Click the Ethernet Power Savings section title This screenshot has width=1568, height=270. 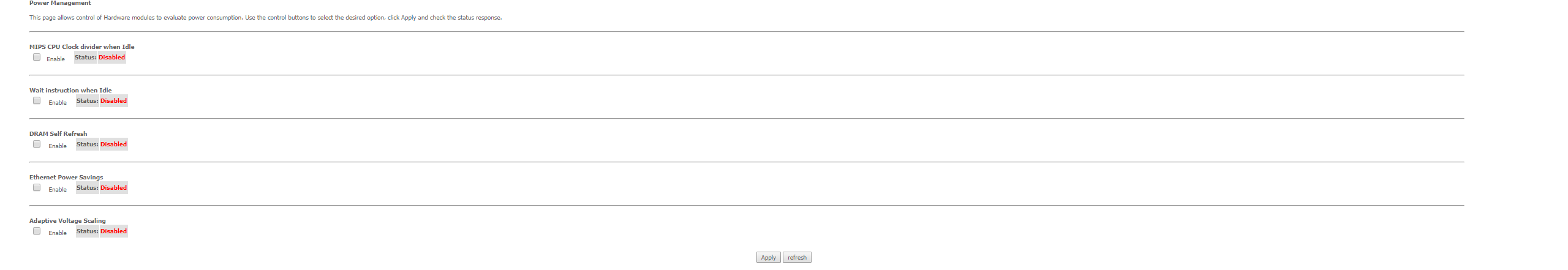click(x=66, y=177)
